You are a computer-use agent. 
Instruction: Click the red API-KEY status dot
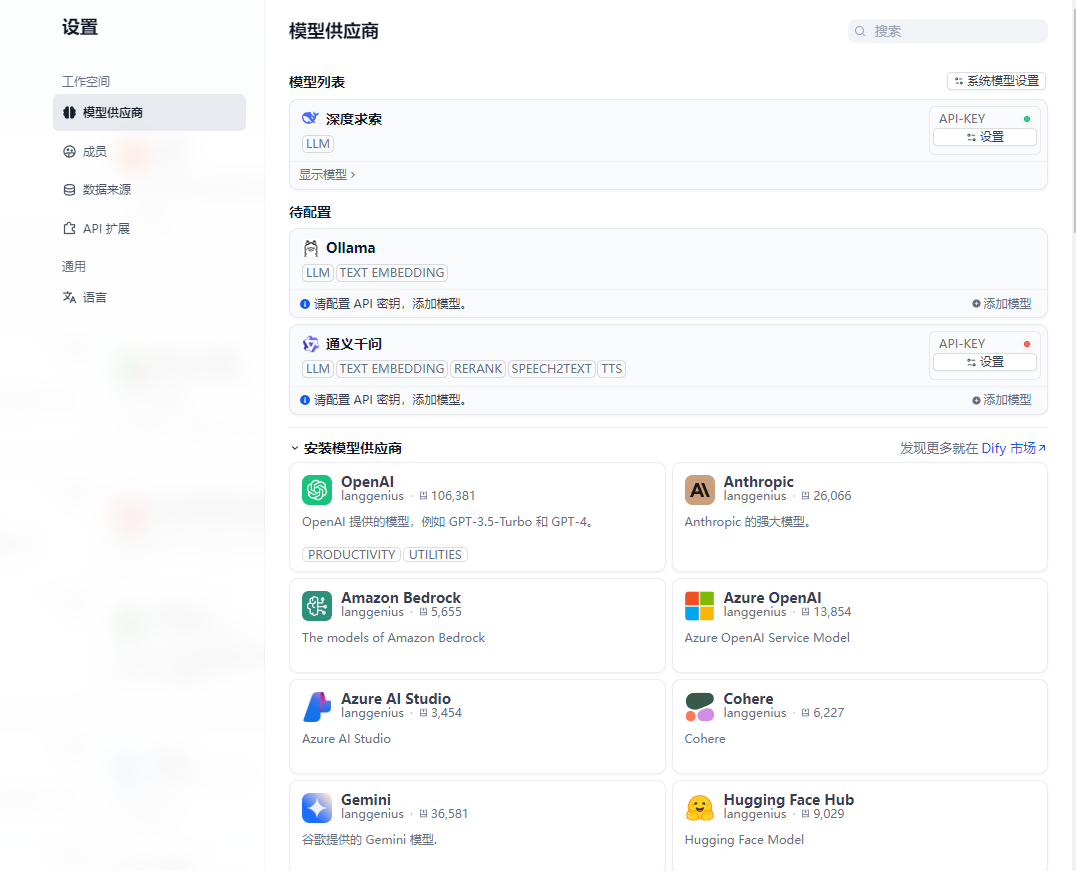(x=1027, y=344)
